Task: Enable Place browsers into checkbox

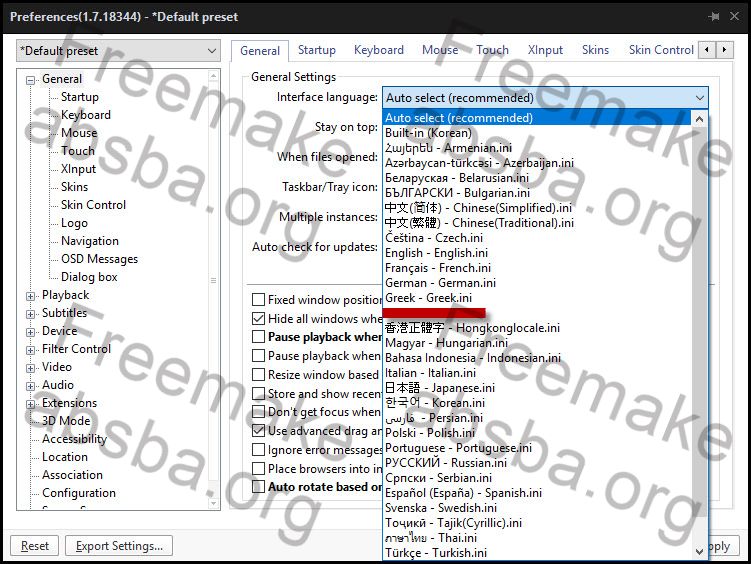Action: point(259,468)
